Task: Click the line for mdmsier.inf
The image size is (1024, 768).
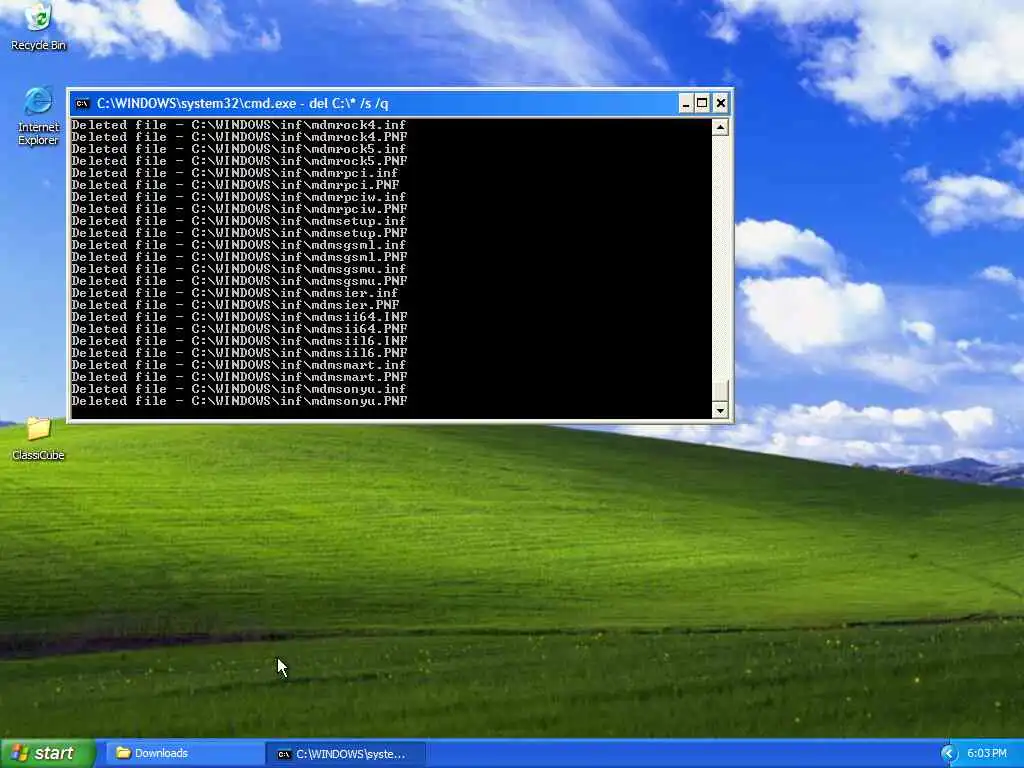Action: pos(235,293)
